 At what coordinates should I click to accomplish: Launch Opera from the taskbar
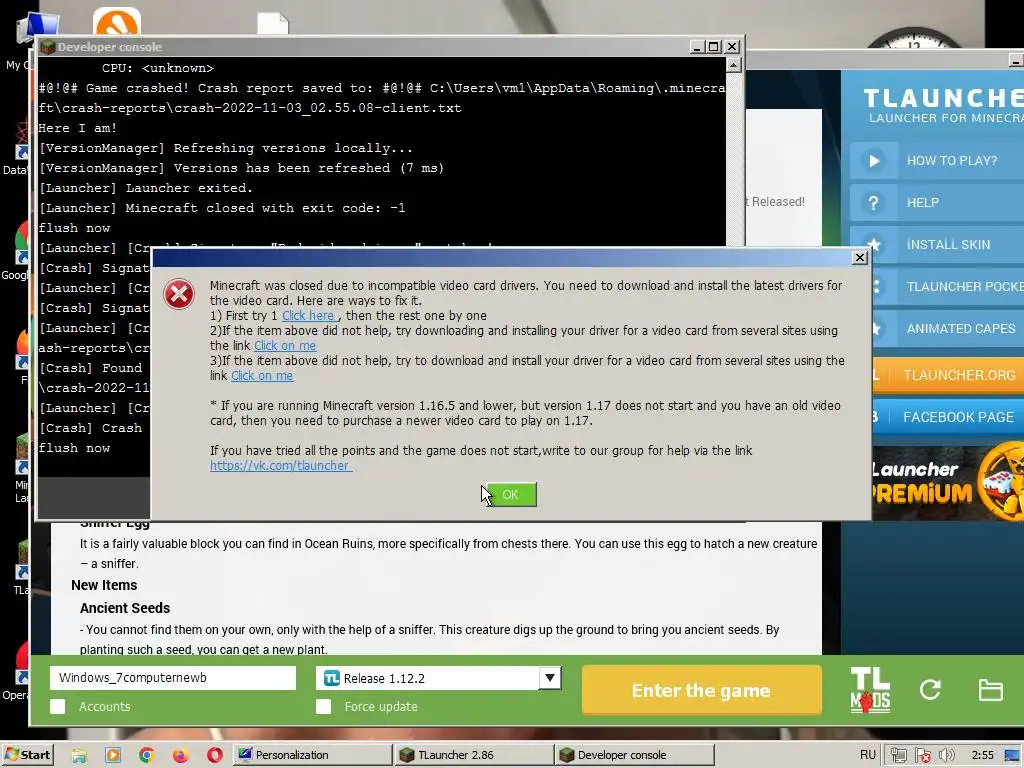tap(215, 756)
